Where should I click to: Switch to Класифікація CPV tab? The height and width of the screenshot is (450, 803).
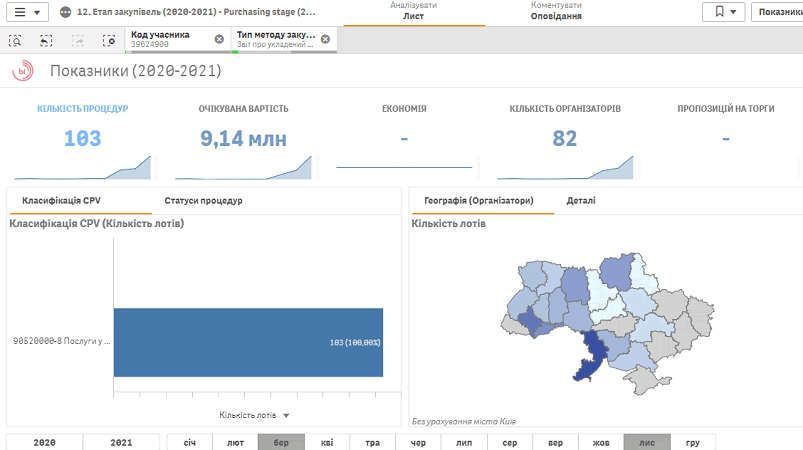click(61, 201)
